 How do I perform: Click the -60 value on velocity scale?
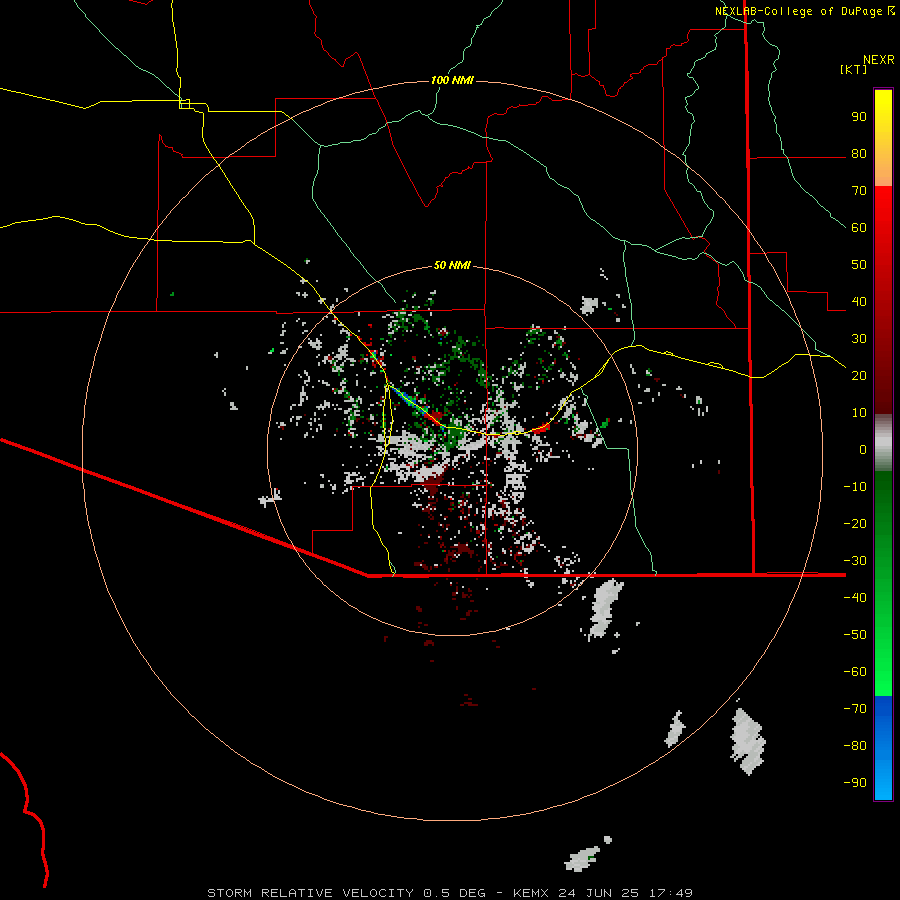click(x=855, y=672)
